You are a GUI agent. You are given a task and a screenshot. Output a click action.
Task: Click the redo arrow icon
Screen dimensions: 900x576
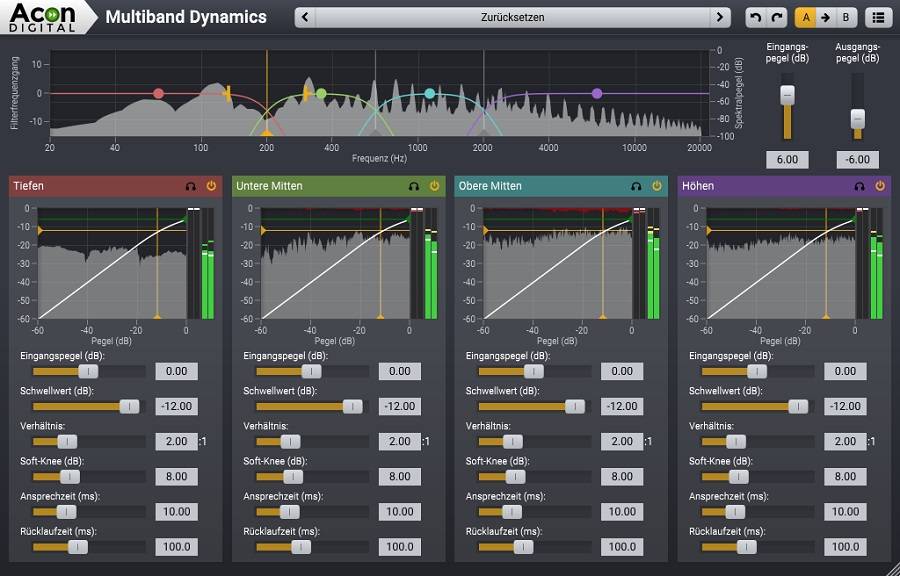click(x=776, y=17)
